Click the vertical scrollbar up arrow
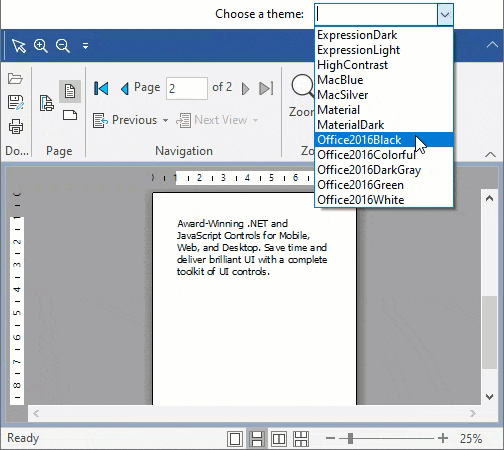 click(489, 198)
